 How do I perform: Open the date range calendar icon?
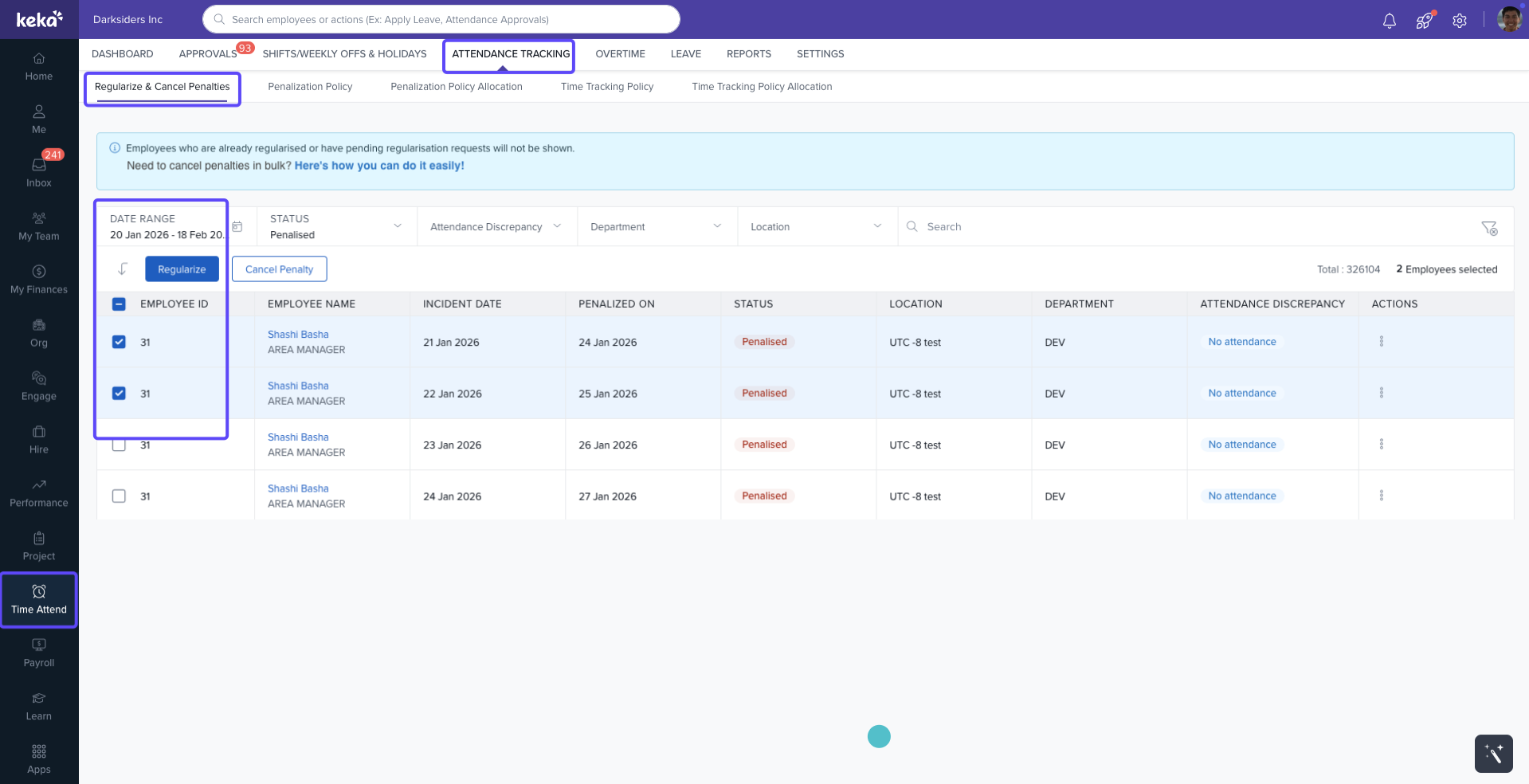point(237,227)
